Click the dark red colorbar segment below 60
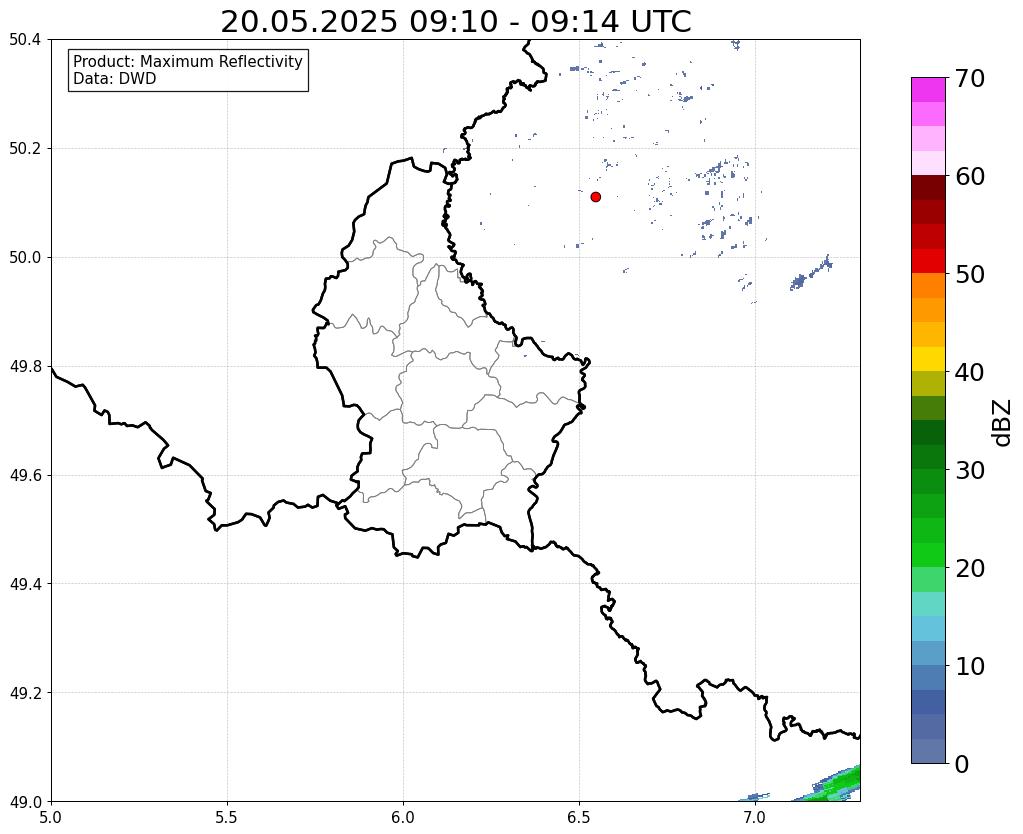This screenshot has height=834, width=1023. [x=928, y=187]
